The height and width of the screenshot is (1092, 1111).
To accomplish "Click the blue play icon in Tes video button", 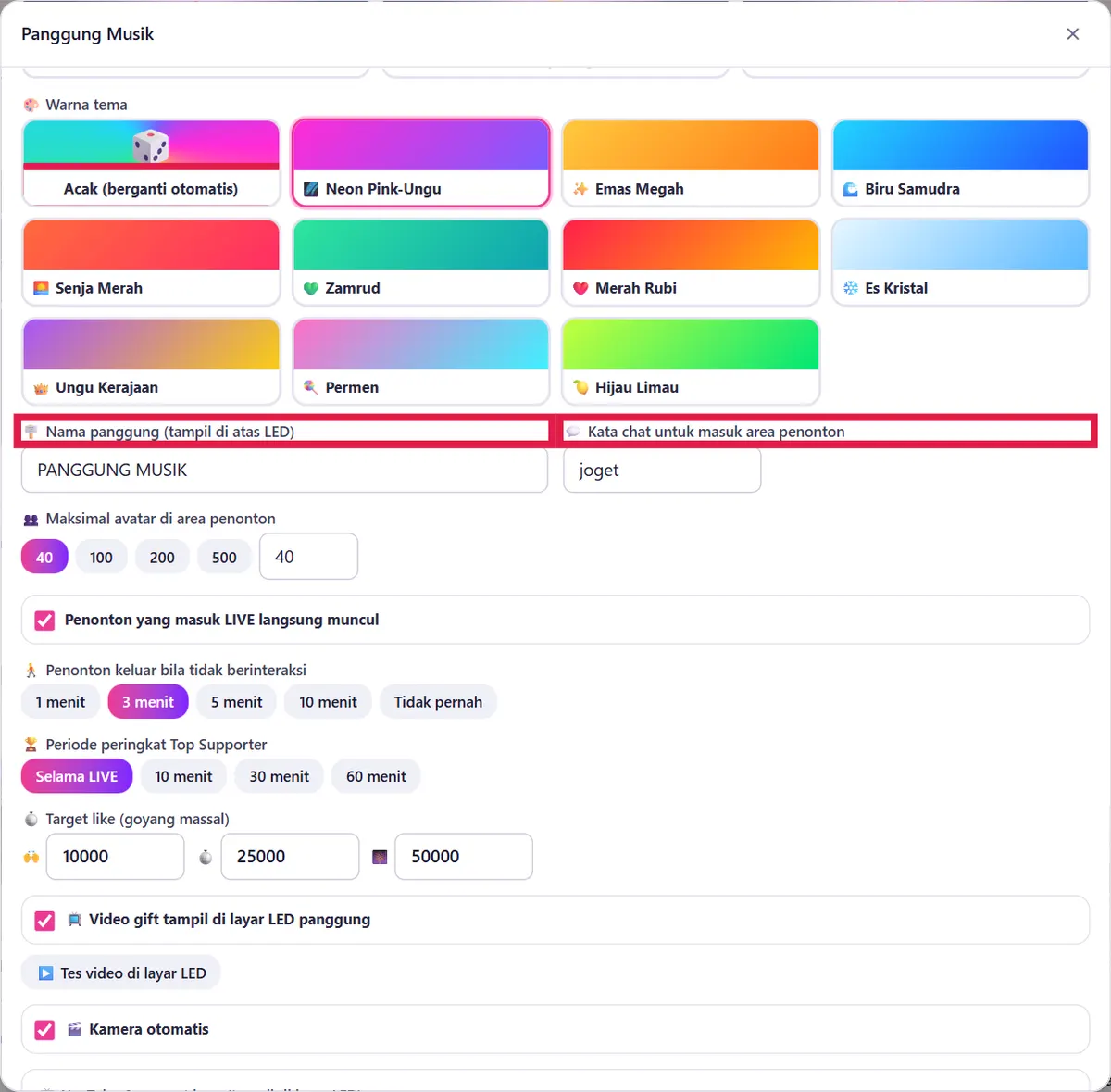I will click(x=45, y=973).
